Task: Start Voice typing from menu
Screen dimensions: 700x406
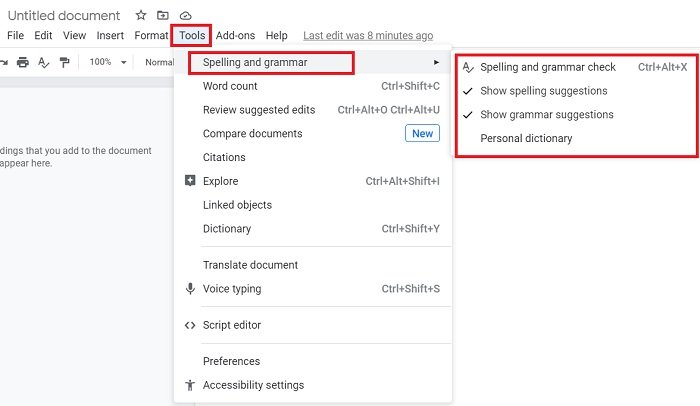Action: pos(312,289)
